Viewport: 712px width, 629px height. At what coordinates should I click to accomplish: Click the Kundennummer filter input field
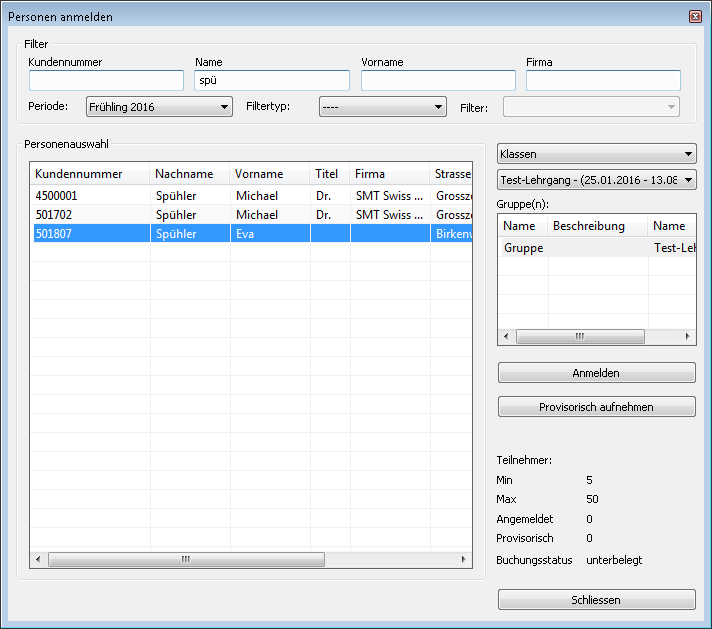(x=106, y=81)
